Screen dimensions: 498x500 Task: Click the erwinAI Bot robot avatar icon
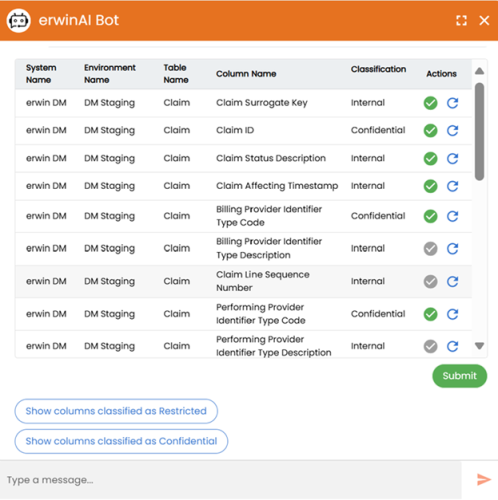click(x=19, y=21)
